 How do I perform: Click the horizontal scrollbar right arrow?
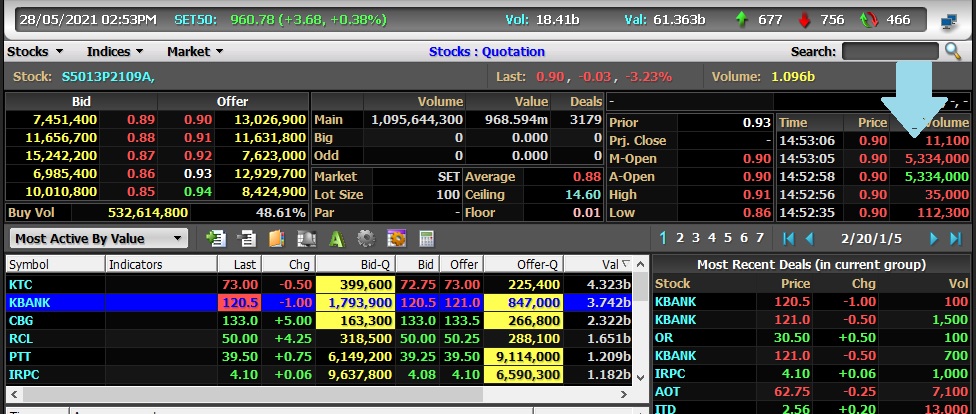coord(625,394)
